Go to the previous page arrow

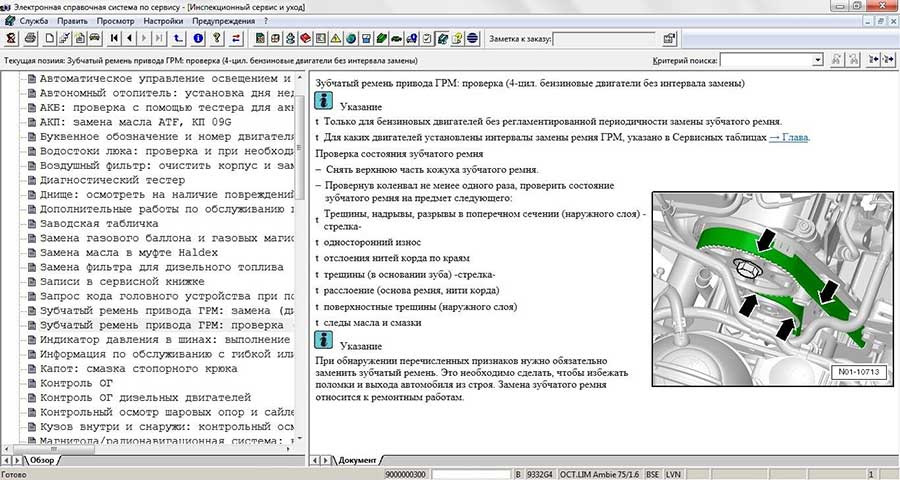[129, 38]
